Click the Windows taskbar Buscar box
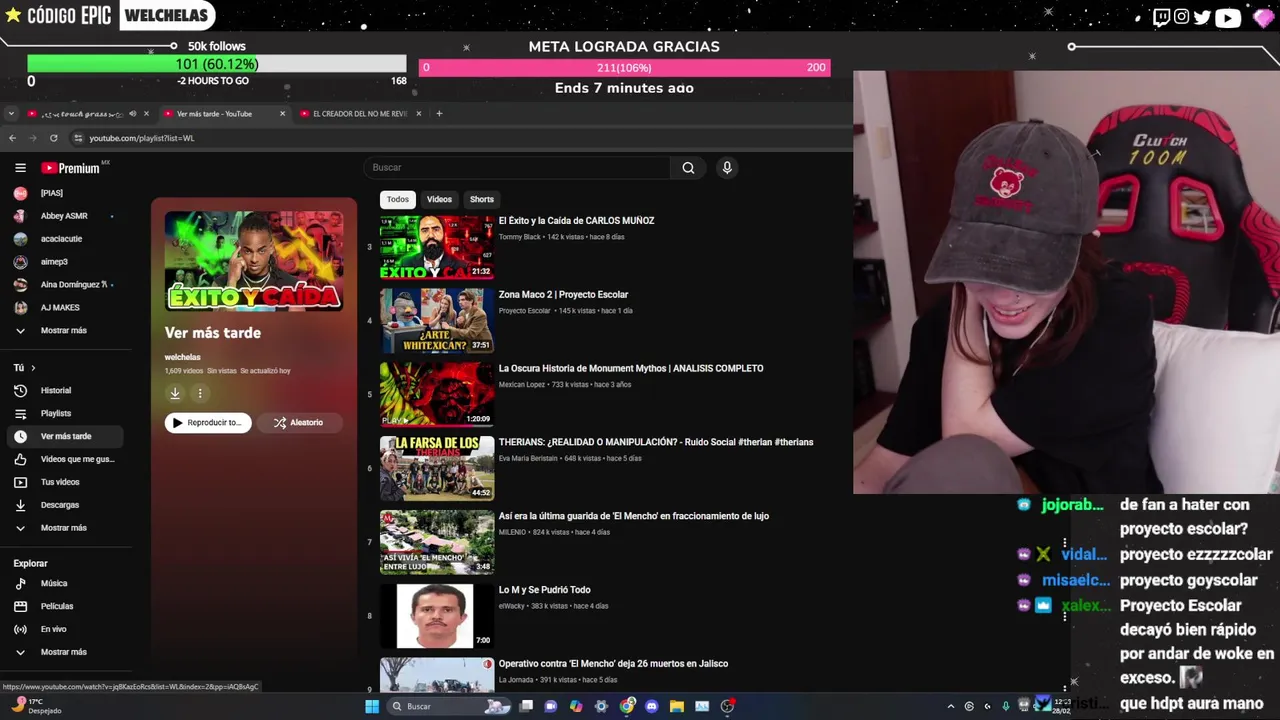The height and width of the screenshot is (720, 1280). pos(450,706)
